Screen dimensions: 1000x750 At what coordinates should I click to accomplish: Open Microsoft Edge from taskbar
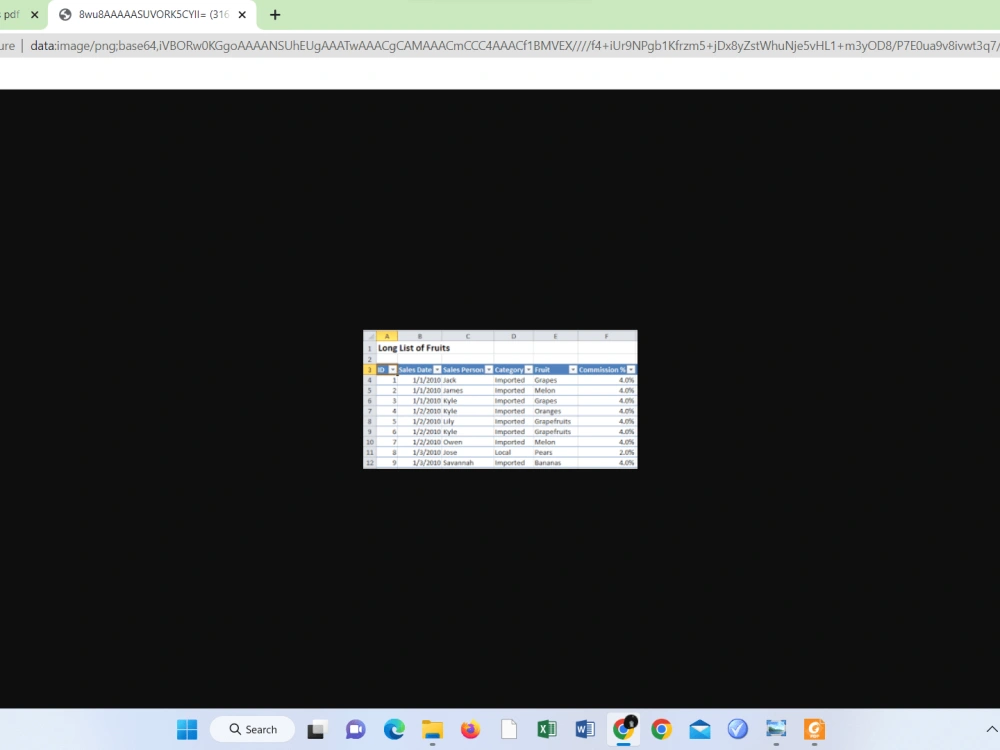[x=394, y=729]
